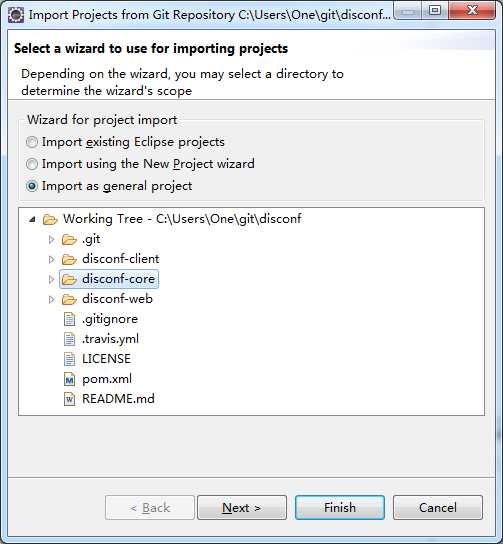Expand the .git folder node
The height and width of the screenshot is (544, 503).
51,239
